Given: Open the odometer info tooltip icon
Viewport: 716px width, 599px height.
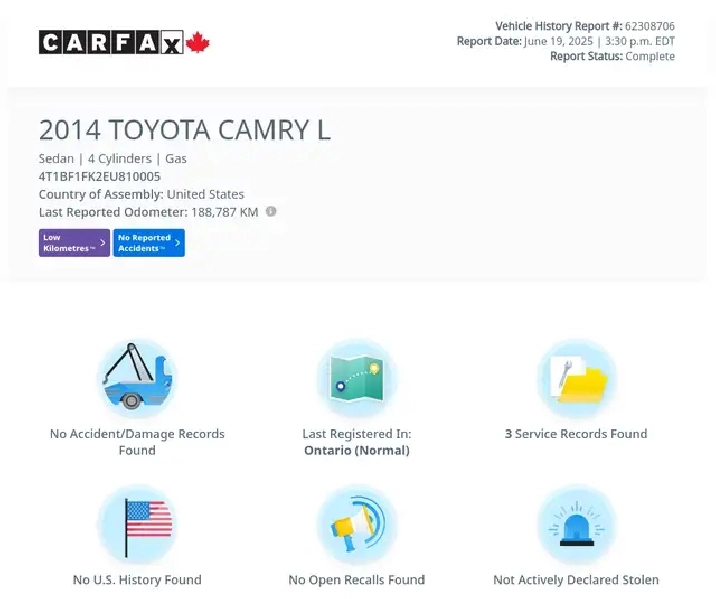Looking at the screenshot, I should point(271,212).
